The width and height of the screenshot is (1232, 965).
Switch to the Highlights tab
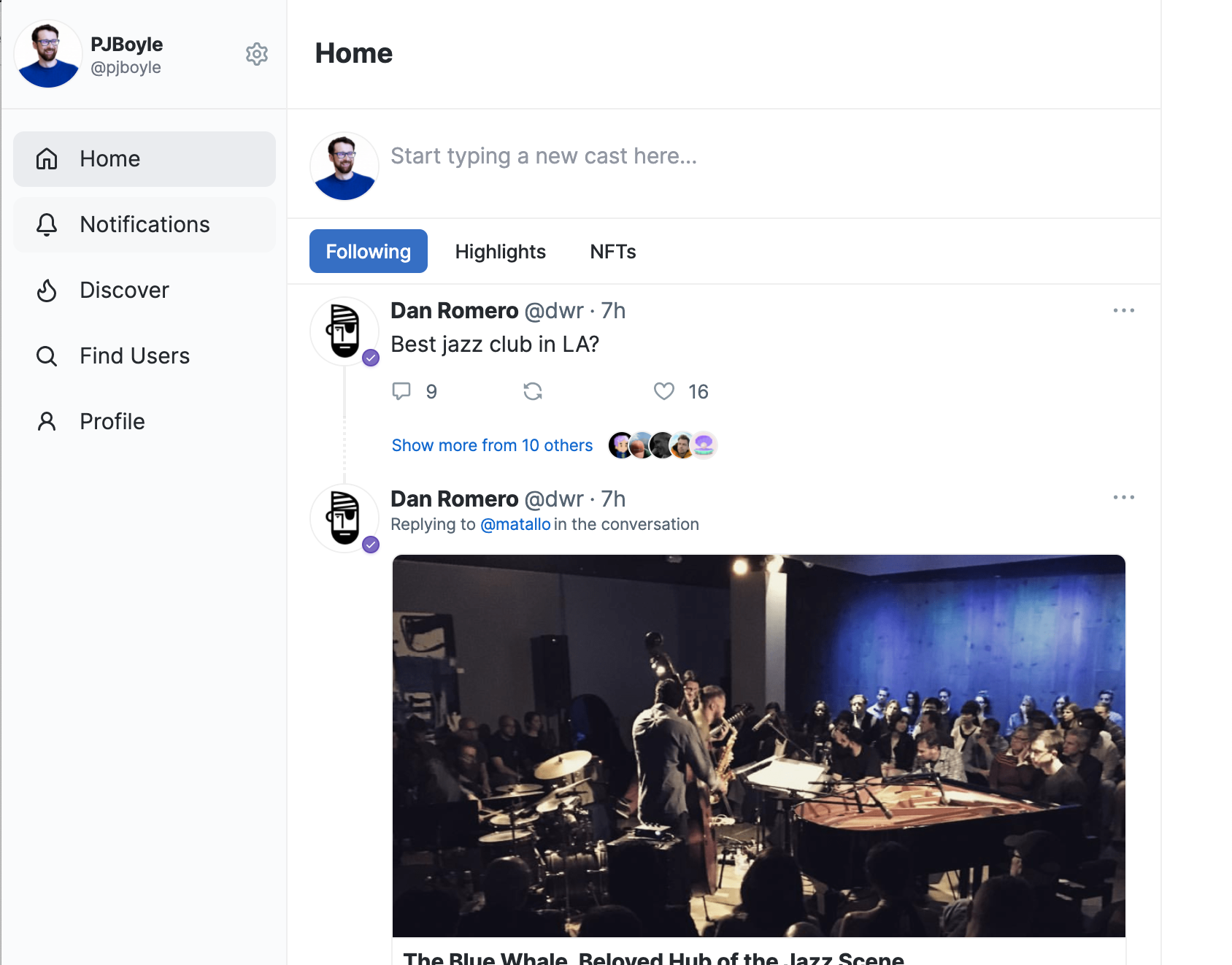coord(500,252)
